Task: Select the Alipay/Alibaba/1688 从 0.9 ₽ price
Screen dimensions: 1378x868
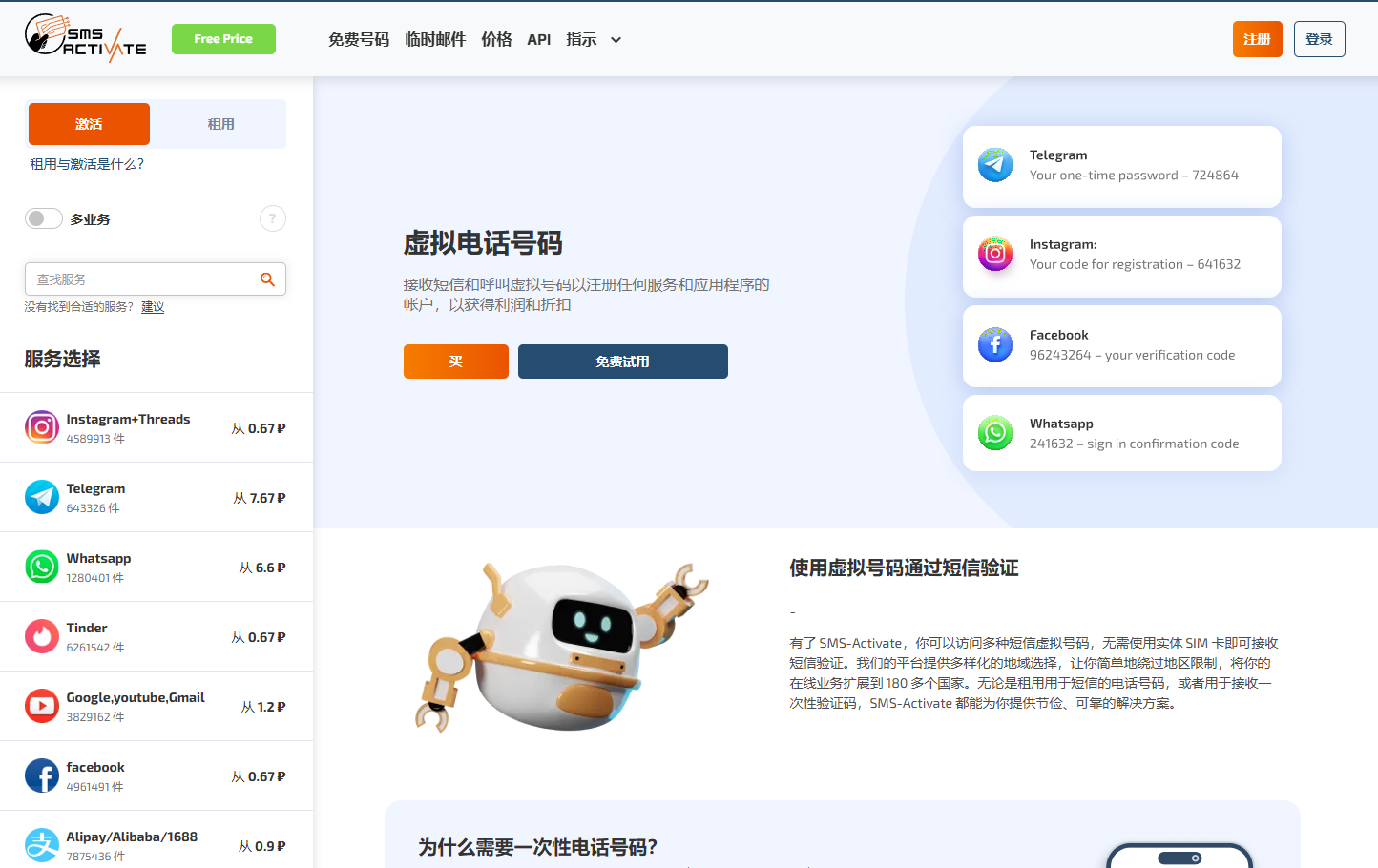Action: 261,846
